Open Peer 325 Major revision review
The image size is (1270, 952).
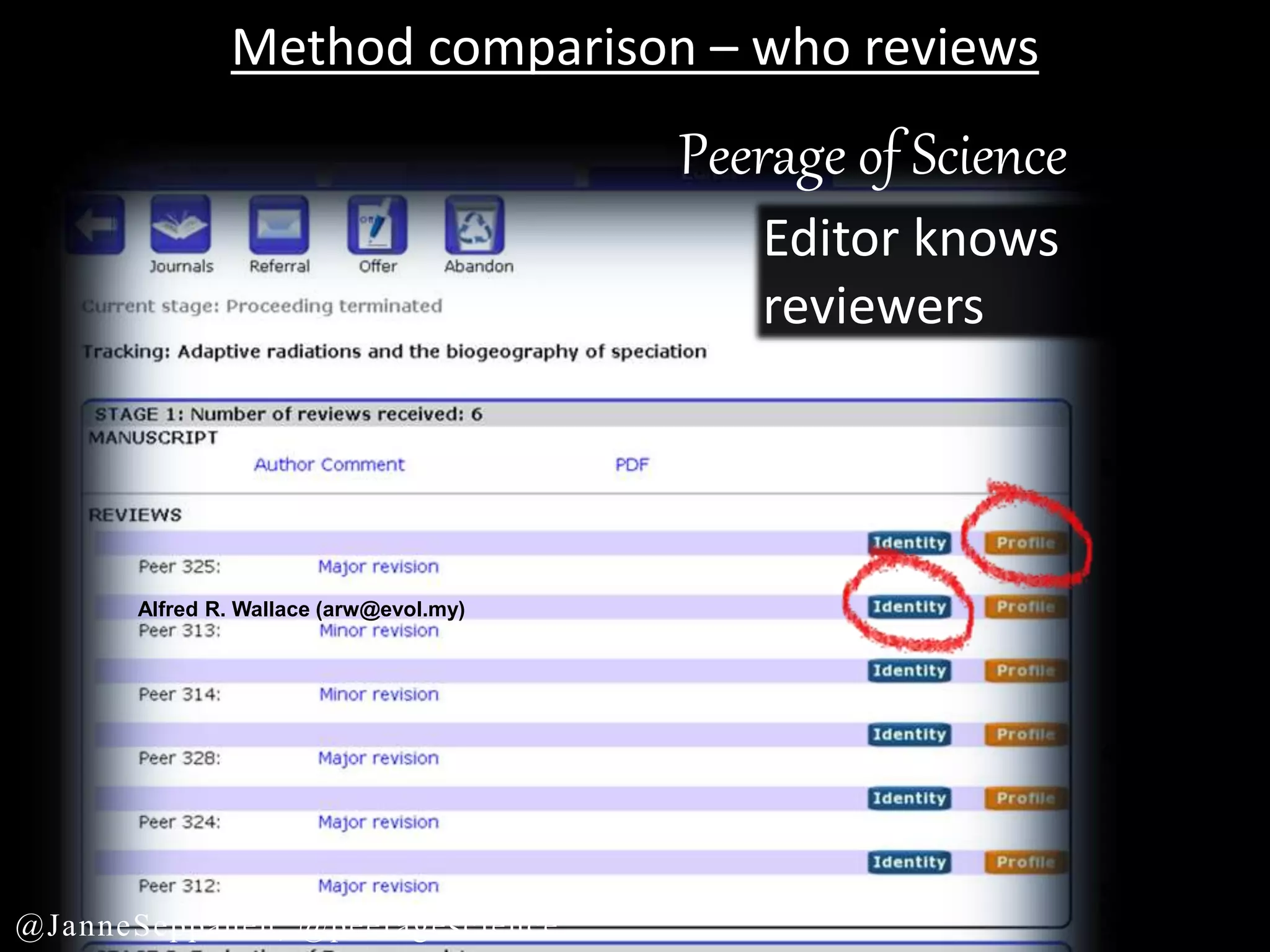pos(378,566)
